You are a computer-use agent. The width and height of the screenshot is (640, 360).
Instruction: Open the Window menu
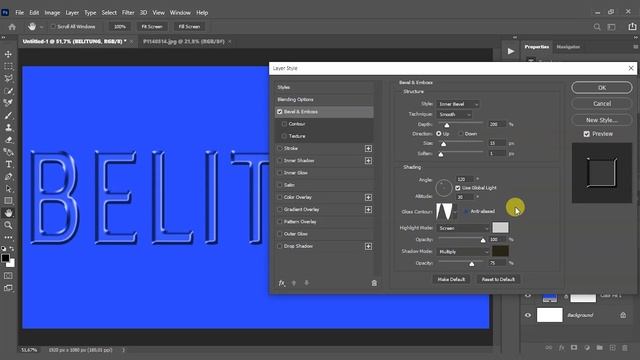click(x=180, y=13)
